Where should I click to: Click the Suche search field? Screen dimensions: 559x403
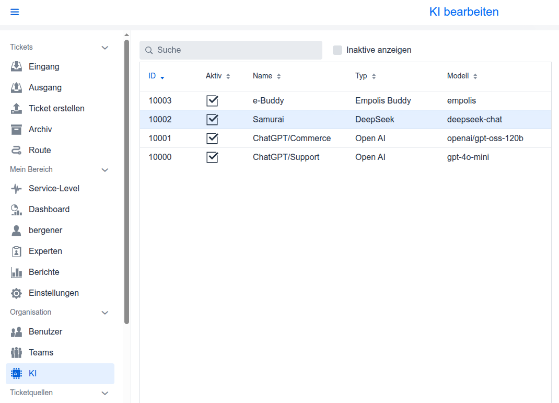pyautogui.click(x=231, y=50)
